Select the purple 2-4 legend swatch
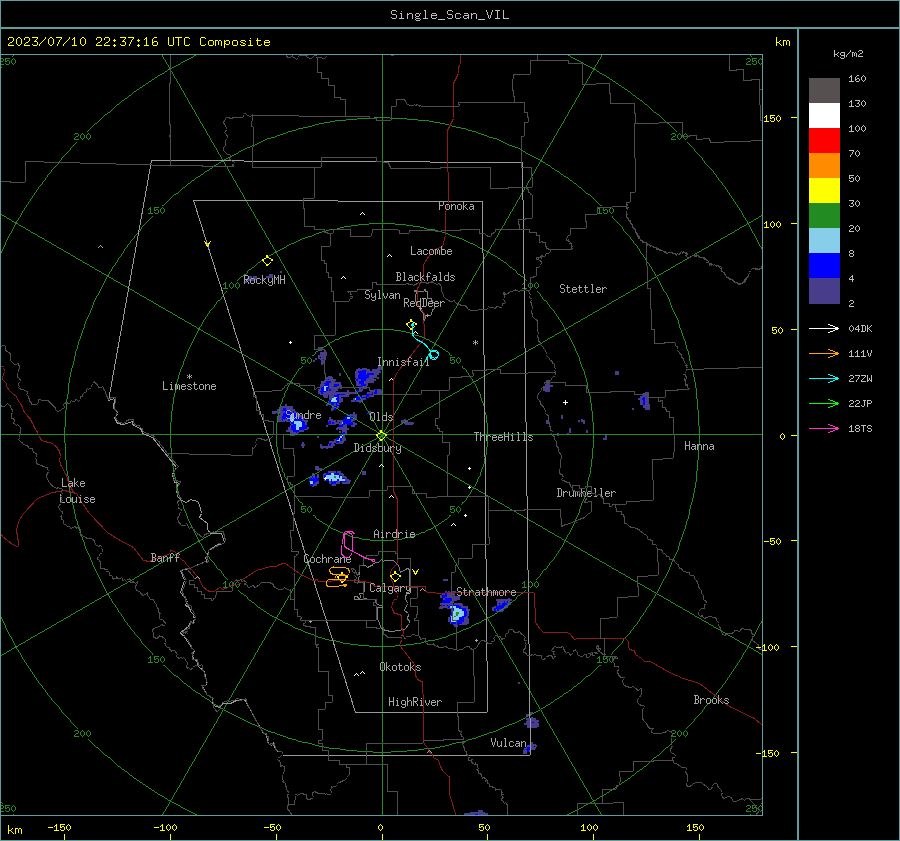The height and width of the screenshot is (841, 900). point(824,291)
